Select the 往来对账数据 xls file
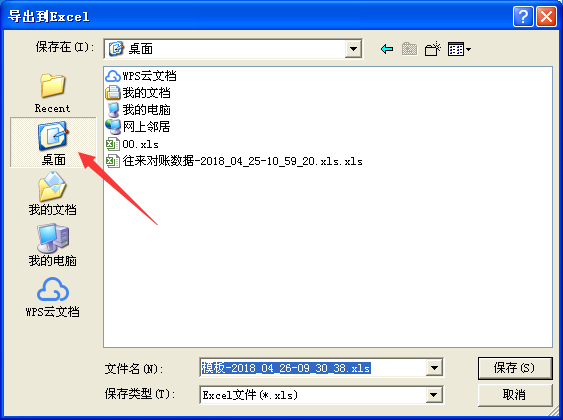Image resolution: width=563 pixels, height=420 pixels. coord(234,161)
